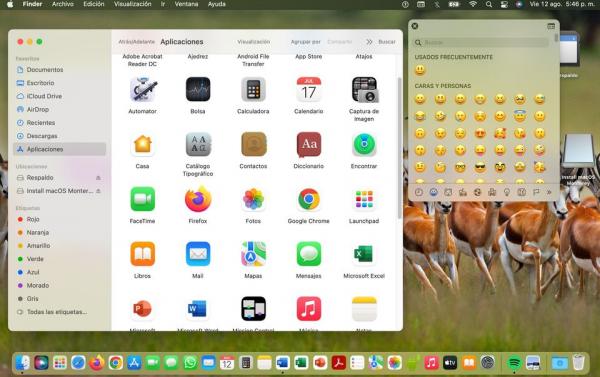Open the Automator app icon
600x377 pixels.
coord(142,90)
